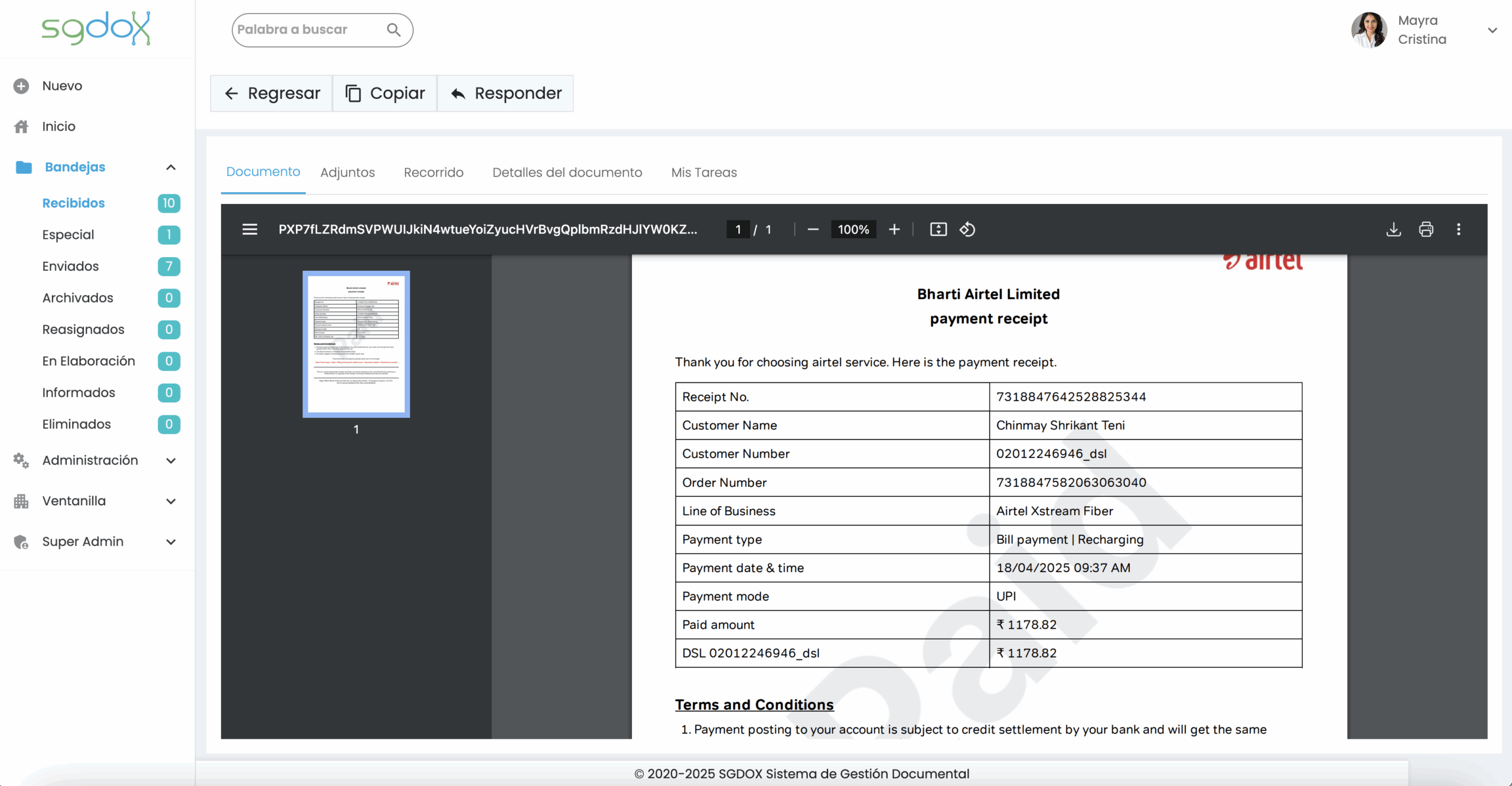Toggle the PDF sidebar hamburger menu
This screenshot has height=786, width=1512.
pyautogui.click(x=250, y=229)
